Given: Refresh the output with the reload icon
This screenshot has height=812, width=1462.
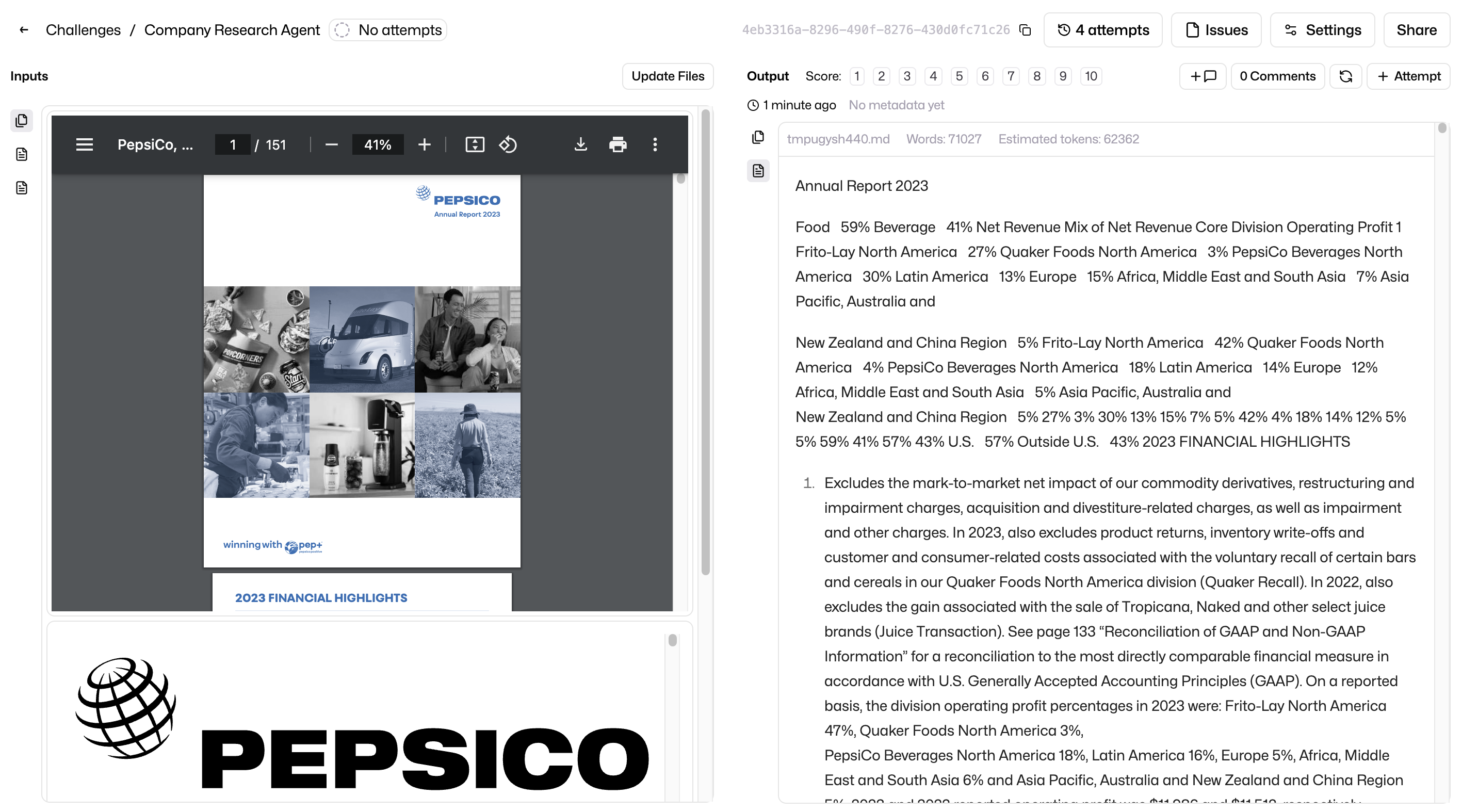Looking at the screenshot, I should [1345, 76].
